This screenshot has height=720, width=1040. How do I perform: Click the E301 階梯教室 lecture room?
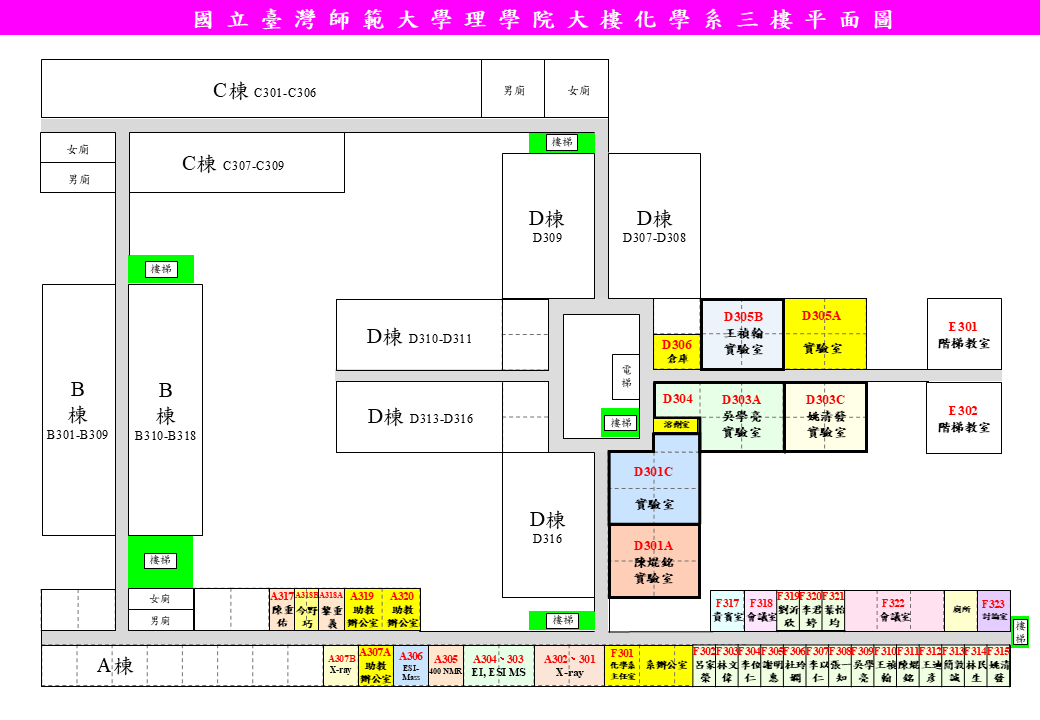(964, 334)
